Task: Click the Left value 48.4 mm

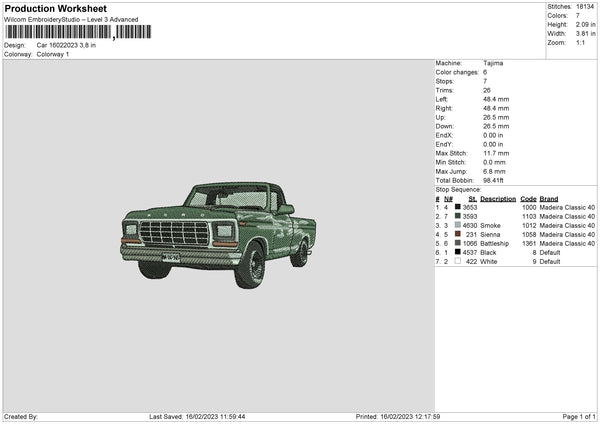Action: (x=496, y=99)
